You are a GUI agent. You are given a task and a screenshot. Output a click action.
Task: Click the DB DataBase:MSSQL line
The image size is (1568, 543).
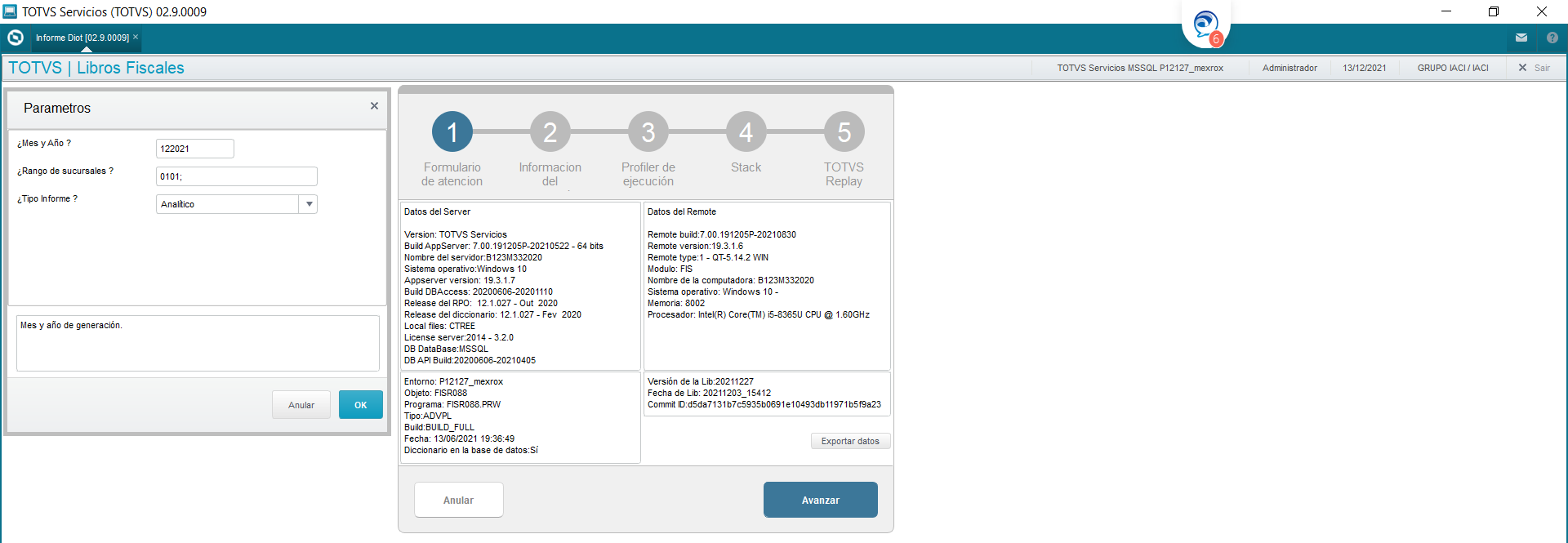(x=446, y=349)
